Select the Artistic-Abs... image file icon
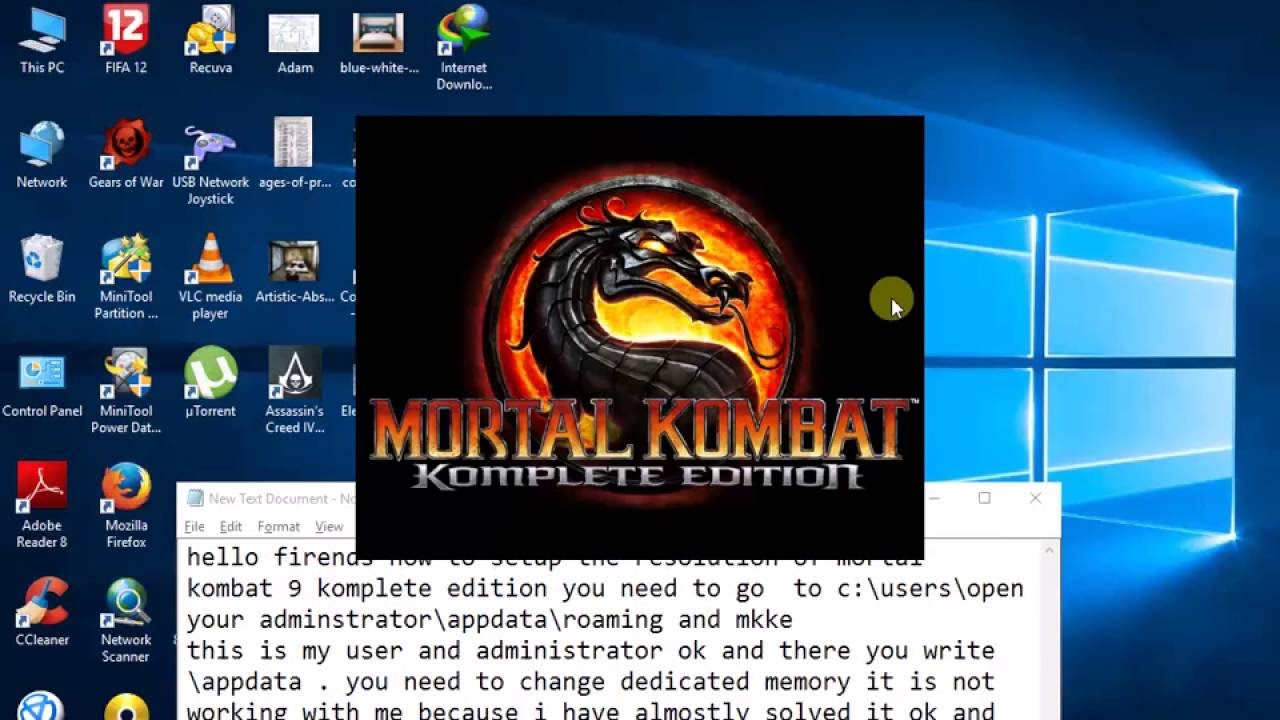Viewport: 1280px width, 720px height. click(x=294, y=269)
